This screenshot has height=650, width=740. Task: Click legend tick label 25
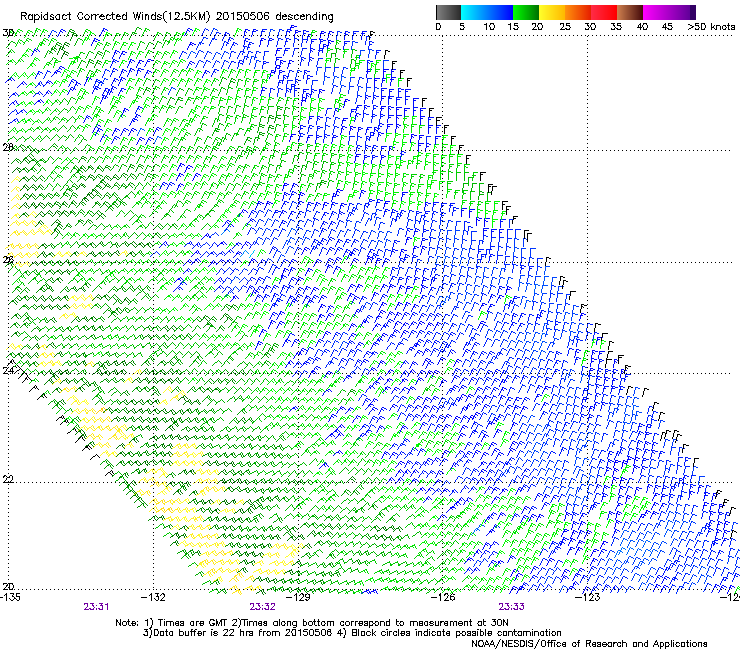point(565,27)
